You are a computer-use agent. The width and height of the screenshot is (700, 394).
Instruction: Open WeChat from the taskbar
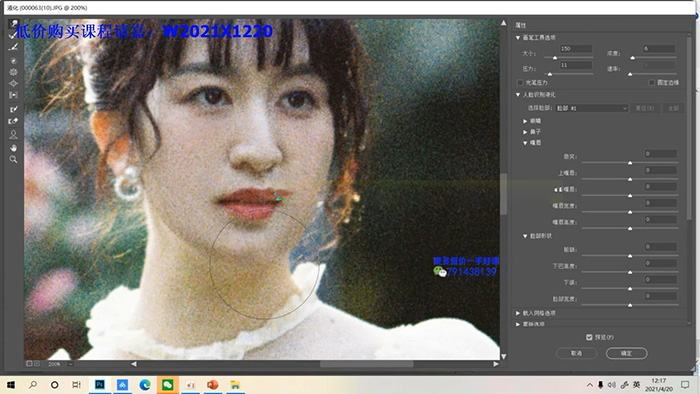click(x=168, y=385)
